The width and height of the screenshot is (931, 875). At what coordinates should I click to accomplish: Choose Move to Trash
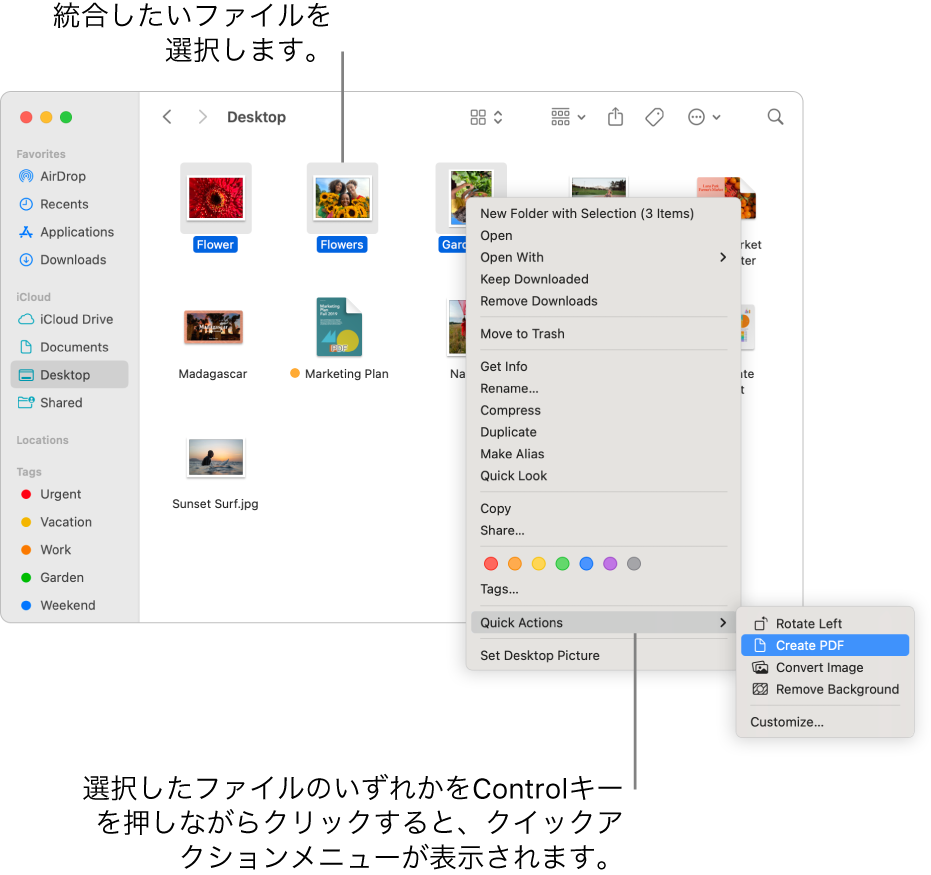click(x=603, y=334)
